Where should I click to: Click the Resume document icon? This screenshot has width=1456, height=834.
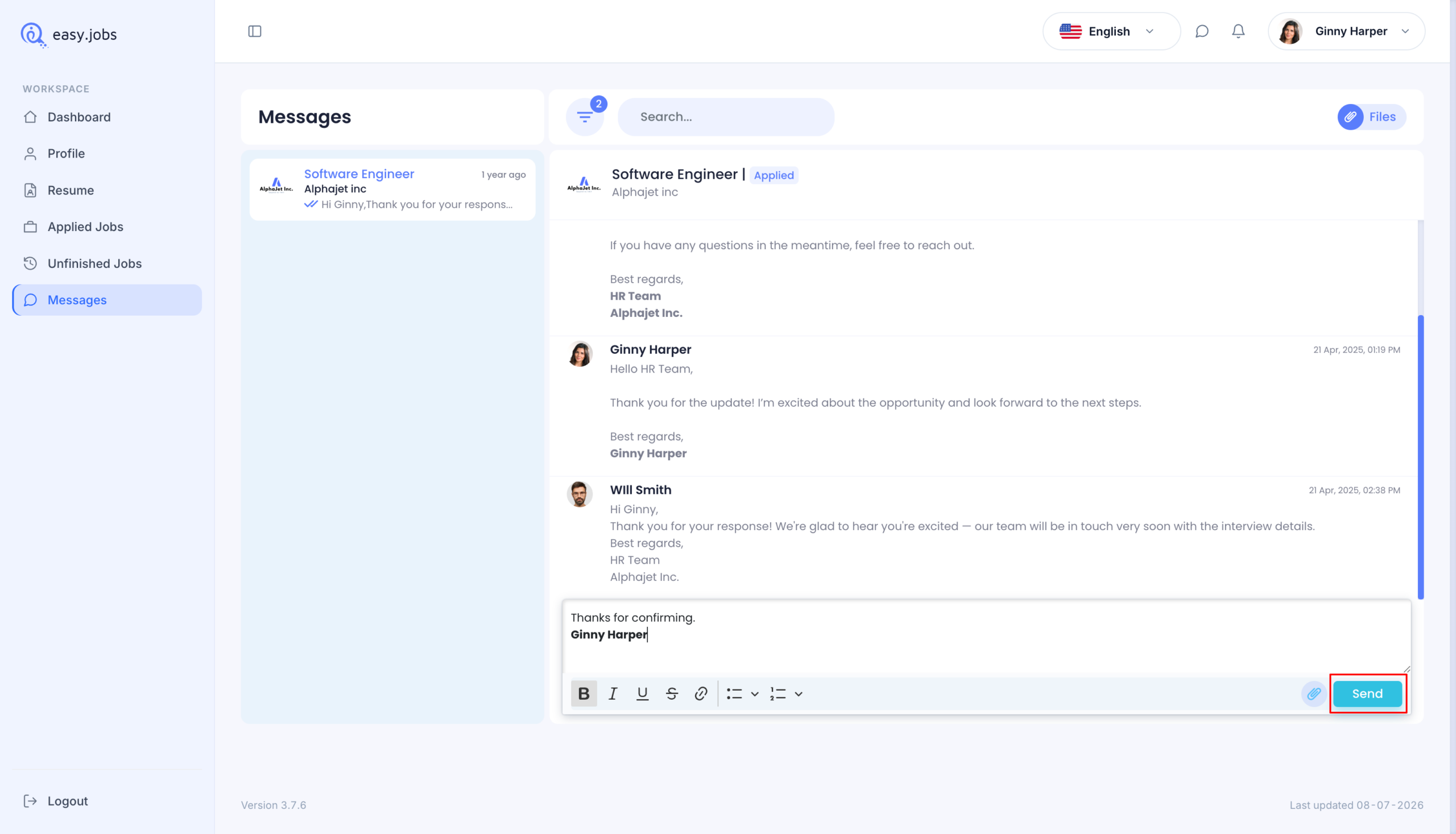point(30,190)
